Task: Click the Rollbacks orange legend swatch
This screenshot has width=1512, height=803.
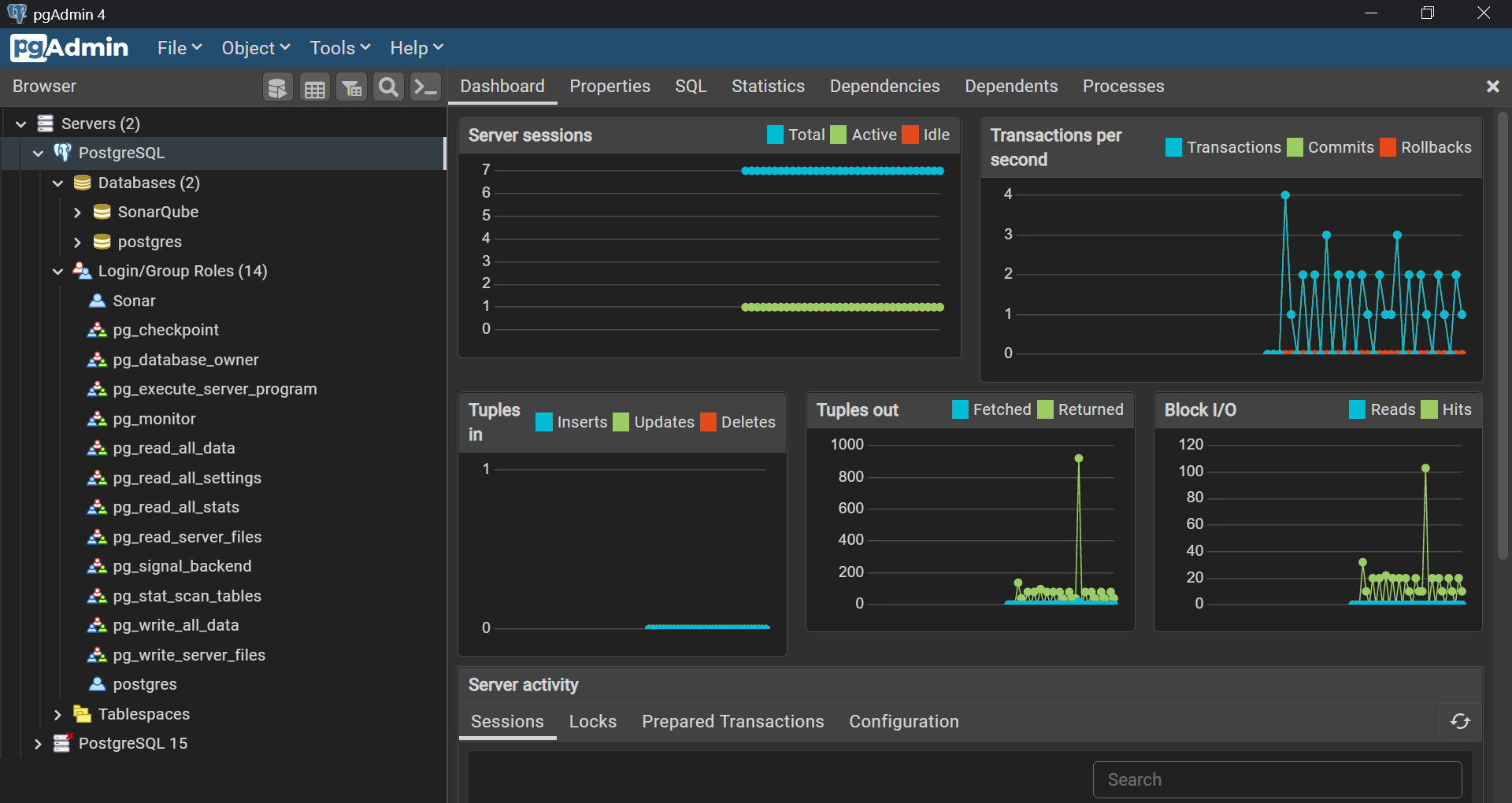Action: (x=1388, y=147)
